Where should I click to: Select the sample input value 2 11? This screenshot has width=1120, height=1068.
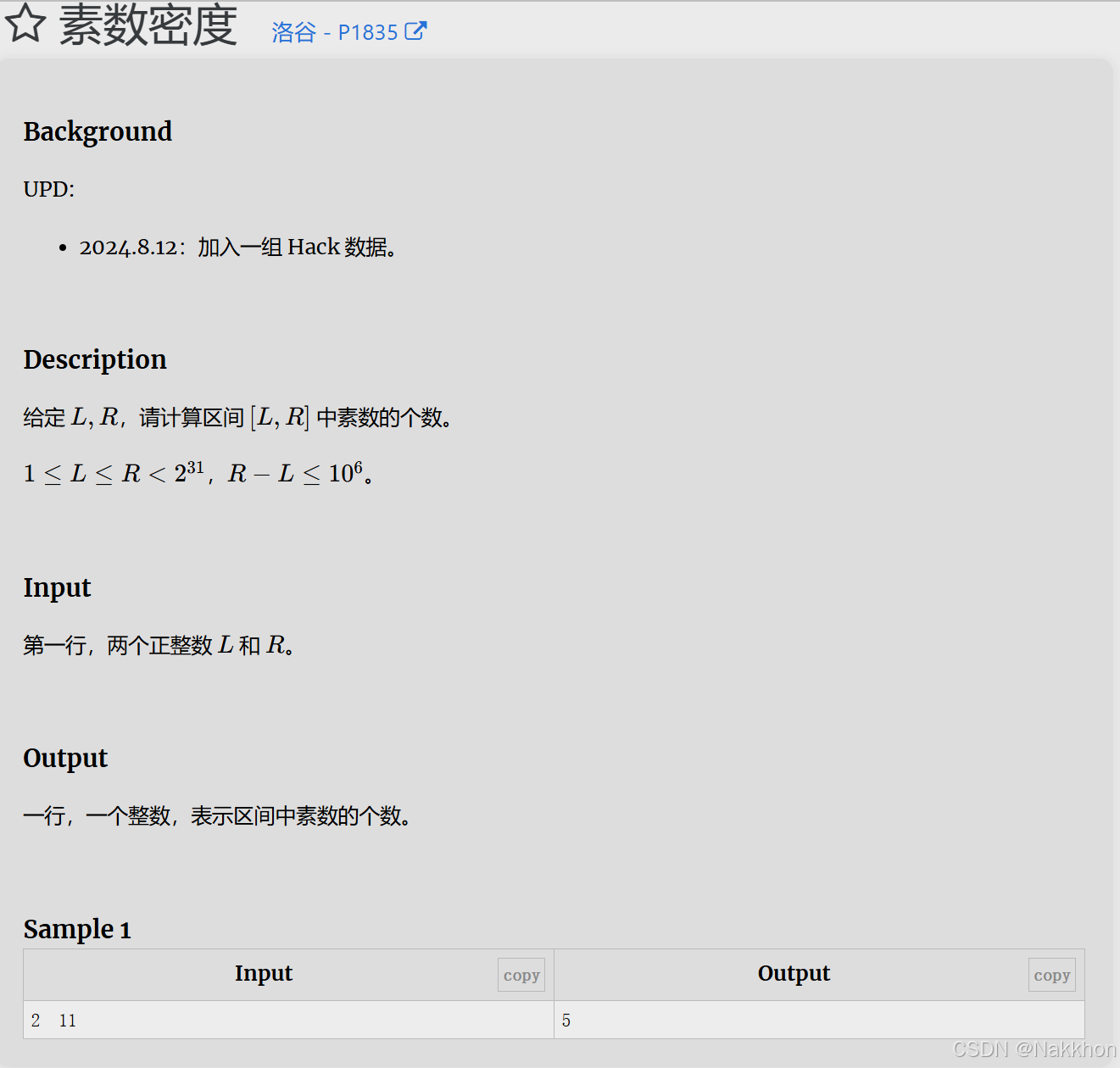[53, 1021]
